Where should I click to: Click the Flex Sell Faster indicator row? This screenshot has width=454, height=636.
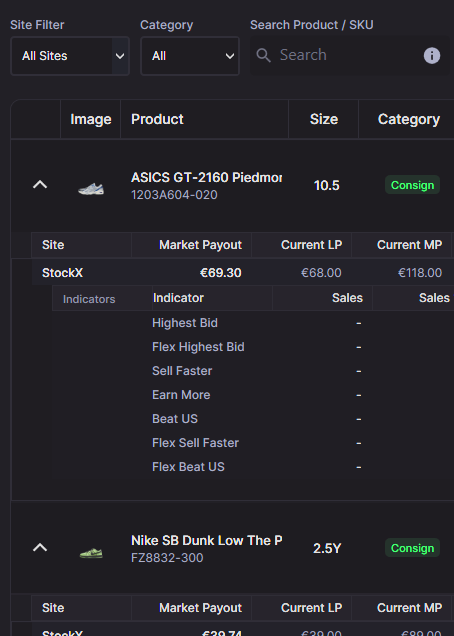click(195, 443)
